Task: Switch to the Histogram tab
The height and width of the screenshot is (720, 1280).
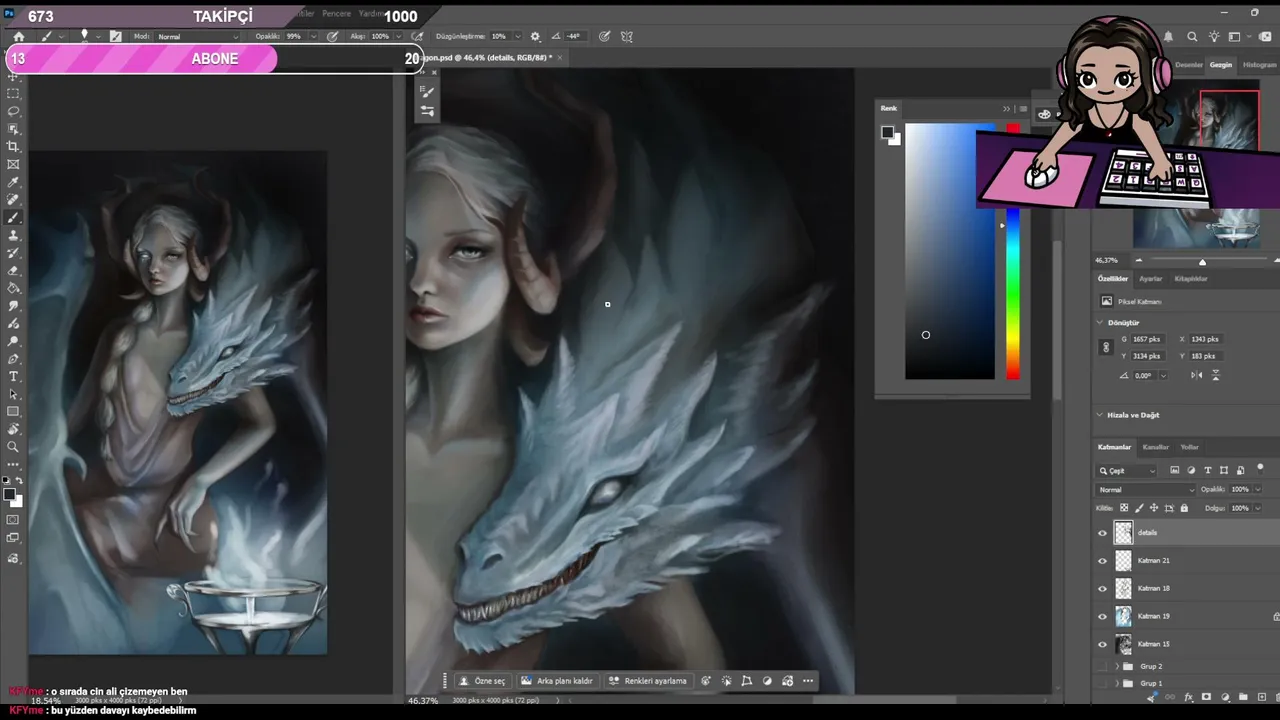Action: [1260, 65]
